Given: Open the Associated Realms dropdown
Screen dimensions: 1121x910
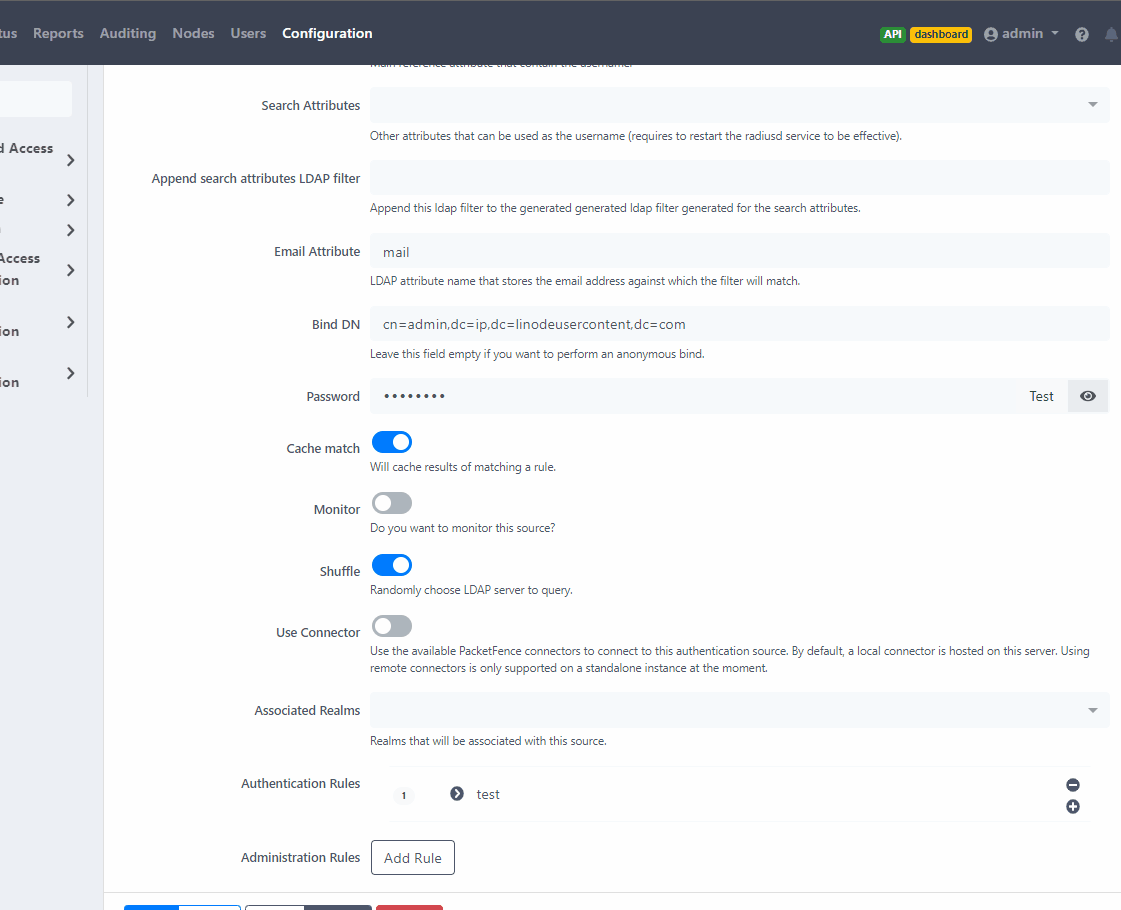Looking at the screenshot, I should 1091,709.
